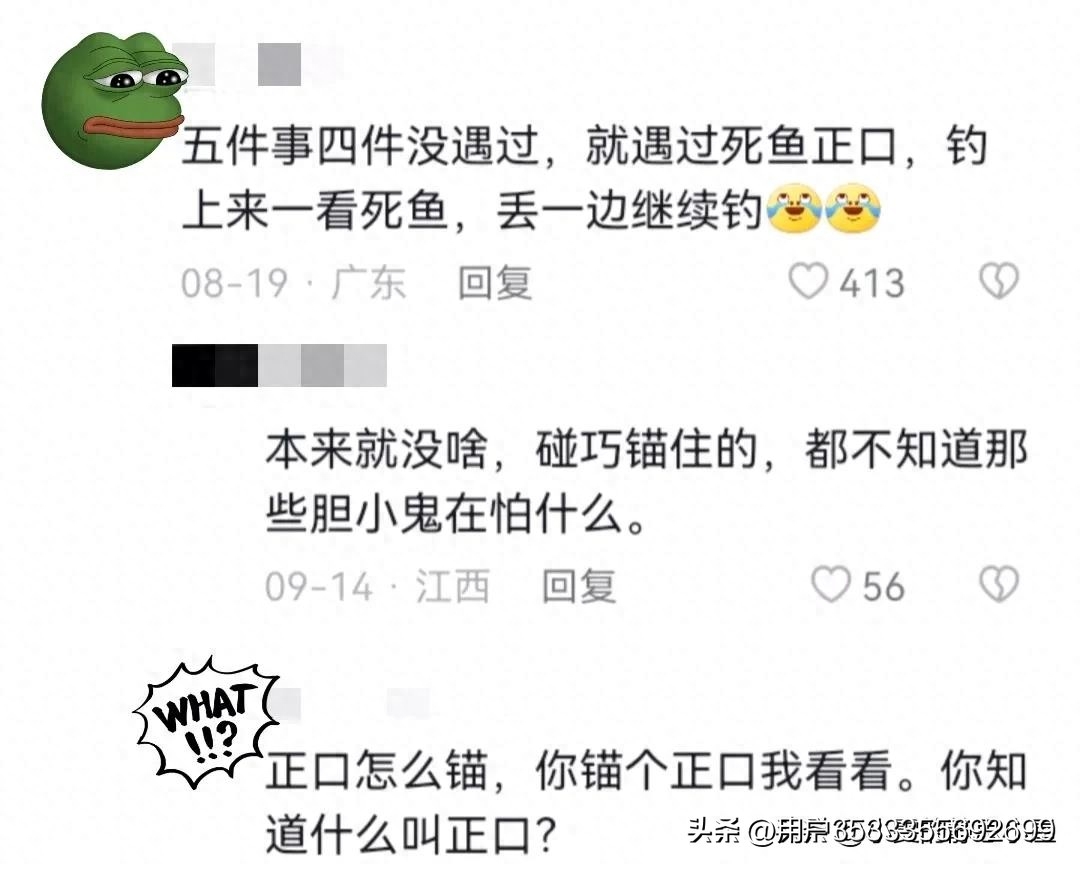The image size is (1080, 869).
Task: Select the 五件事四件没遇过 comment text
Action: 584,178
